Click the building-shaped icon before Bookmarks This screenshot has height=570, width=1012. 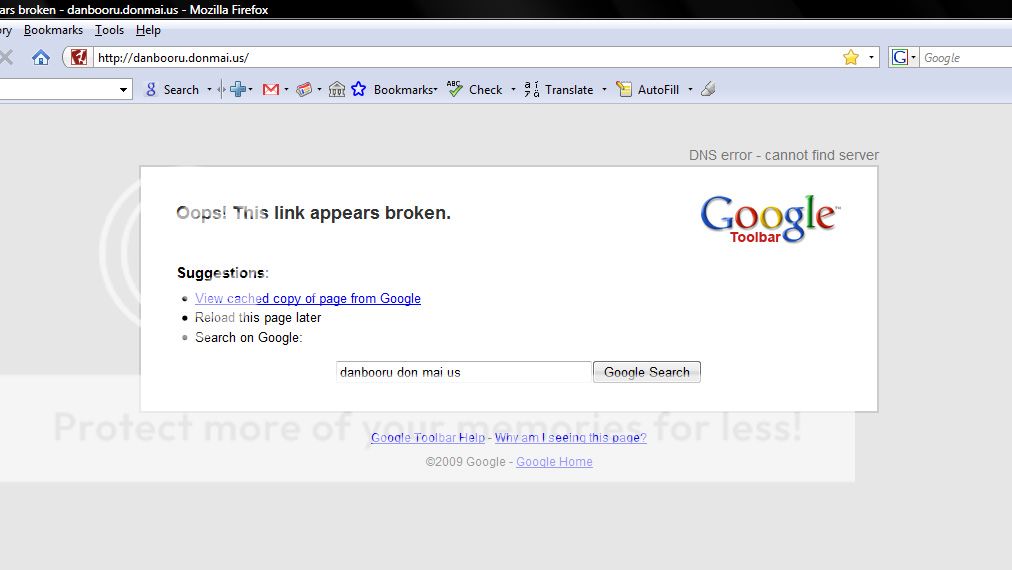[337, 89]
